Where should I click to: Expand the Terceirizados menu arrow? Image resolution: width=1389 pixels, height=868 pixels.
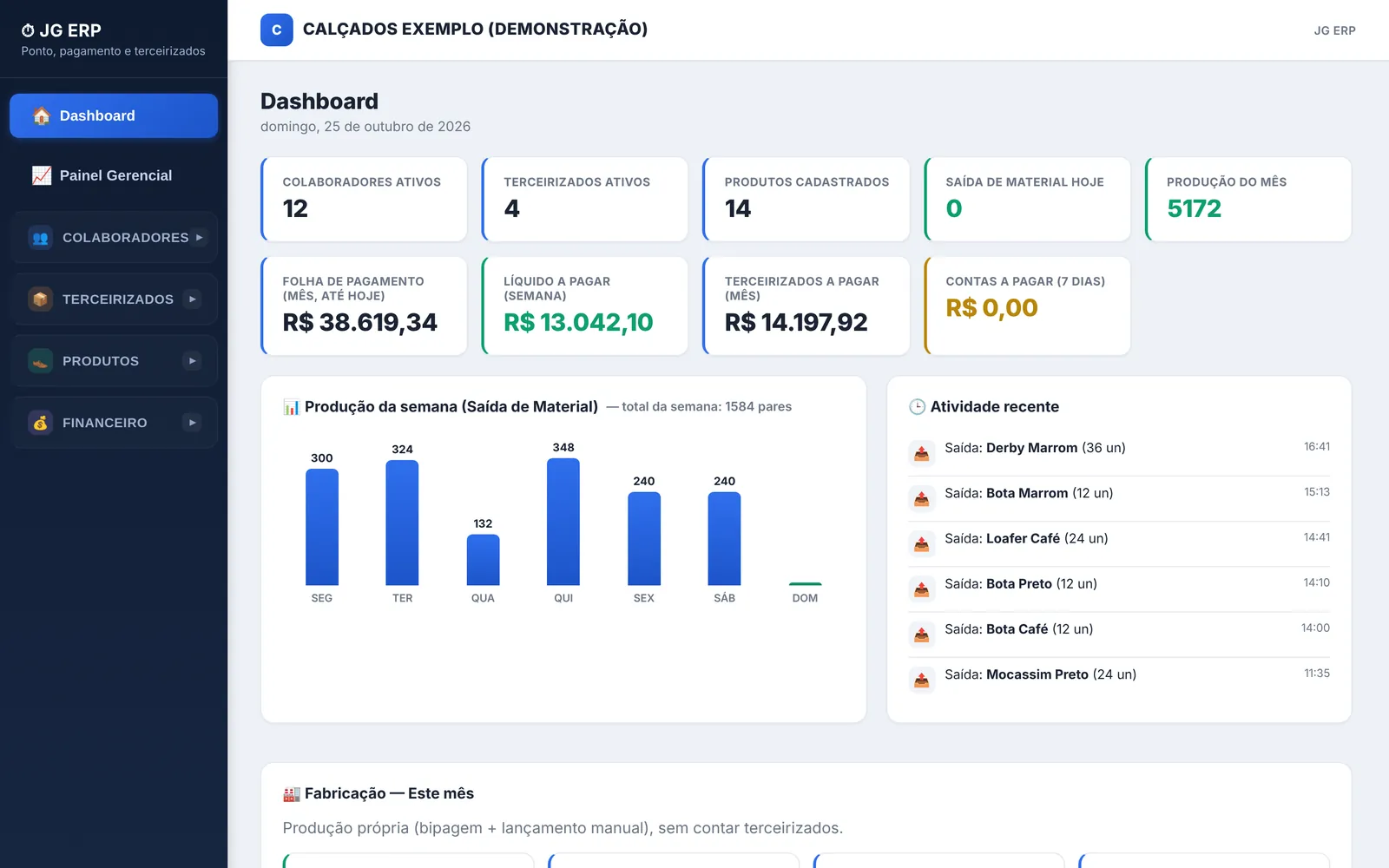point(193,299)
